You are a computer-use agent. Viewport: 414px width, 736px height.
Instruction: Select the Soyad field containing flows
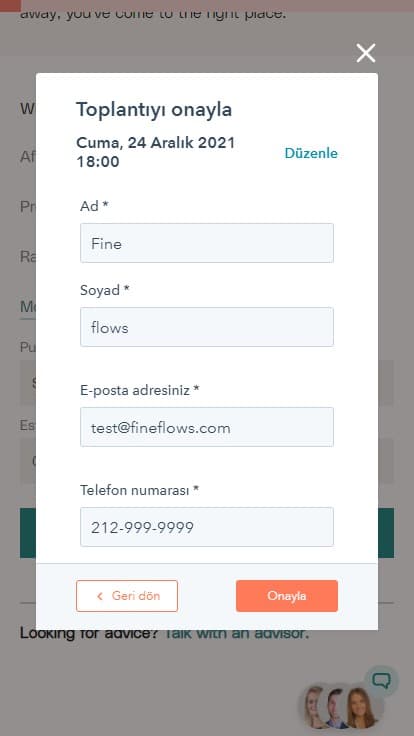click(x=207, y=327)
